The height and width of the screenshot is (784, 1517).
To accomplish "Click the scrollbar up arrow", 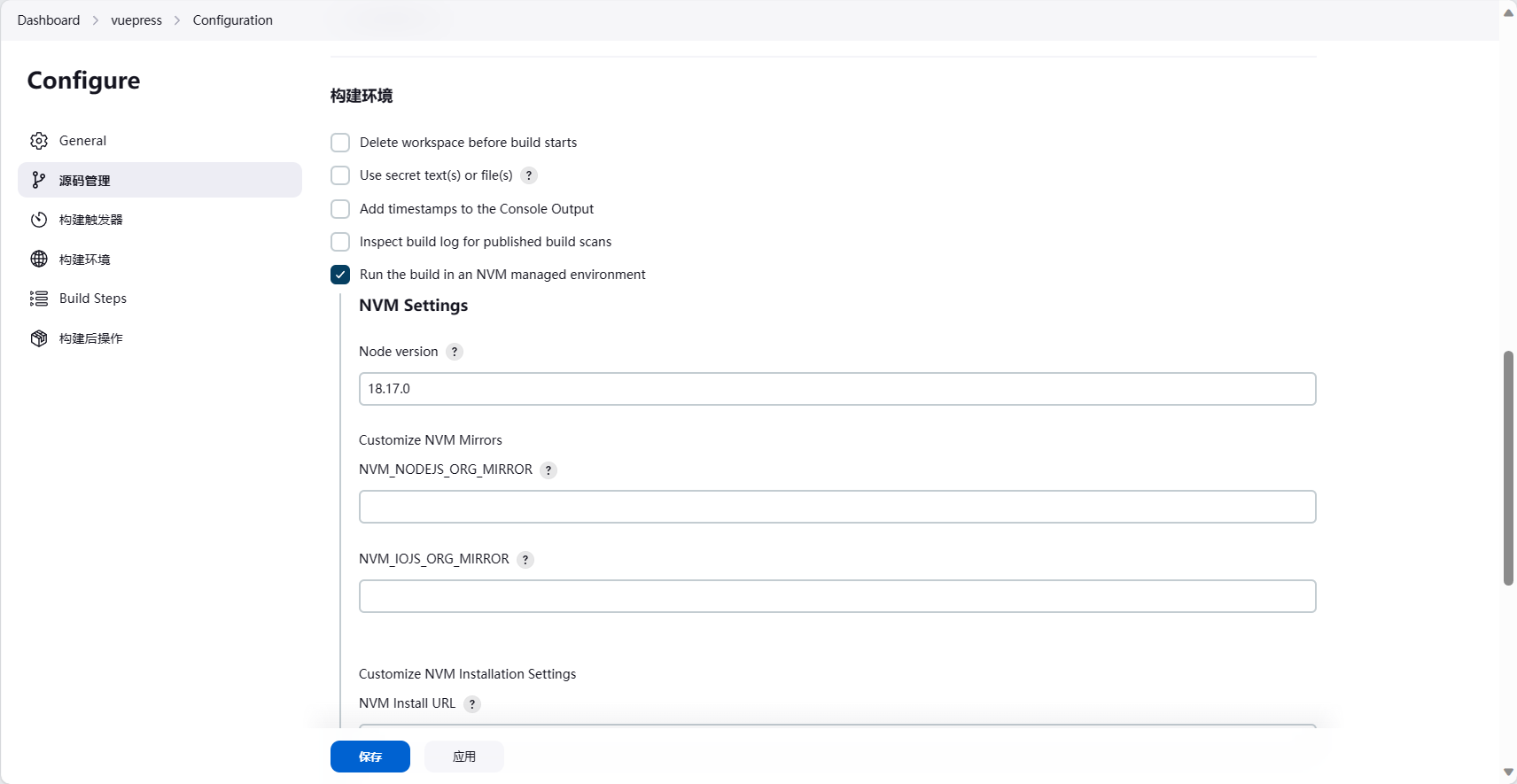I will coord(1508,12).
